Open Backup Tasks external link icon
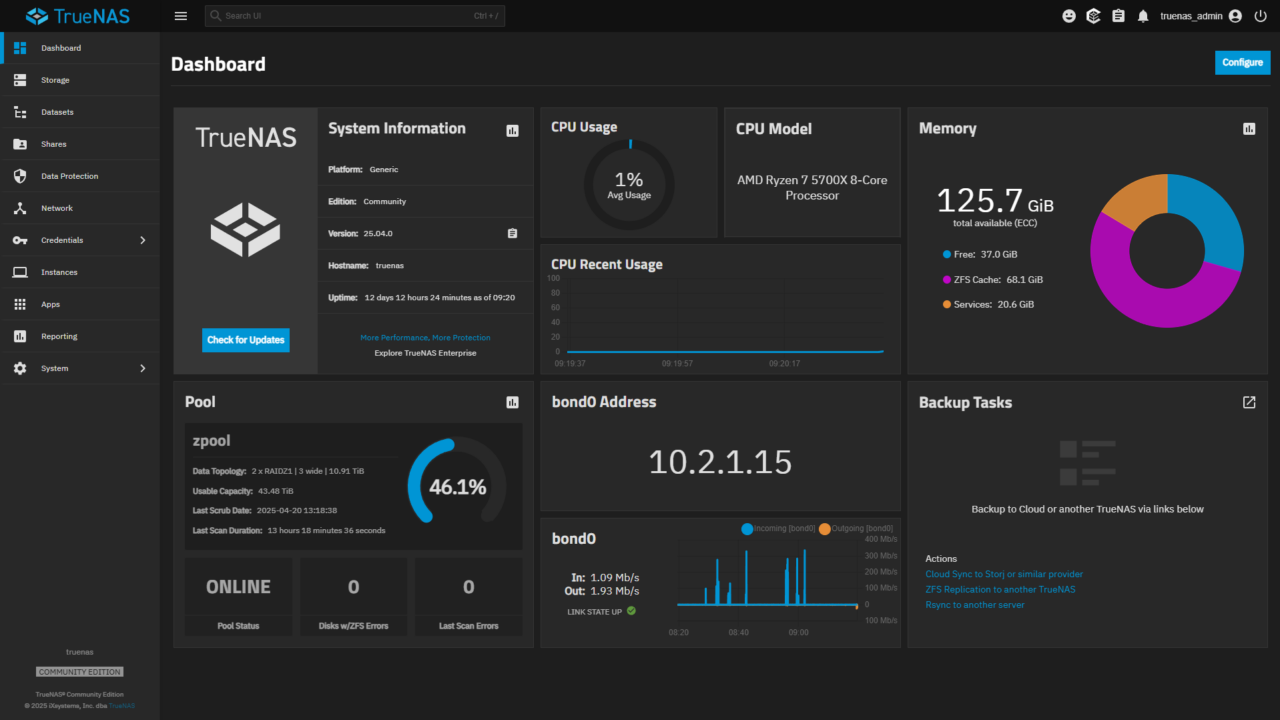The image size is (1280, 720). pyautogui.click(x=1249, y=402)
